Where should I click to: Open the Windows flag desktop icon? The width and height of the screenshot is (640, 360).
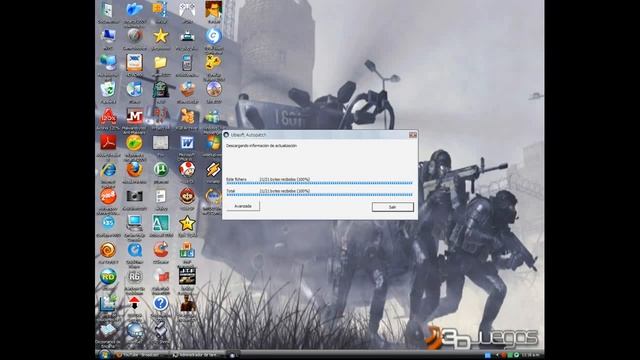click(x=213, y=143)
